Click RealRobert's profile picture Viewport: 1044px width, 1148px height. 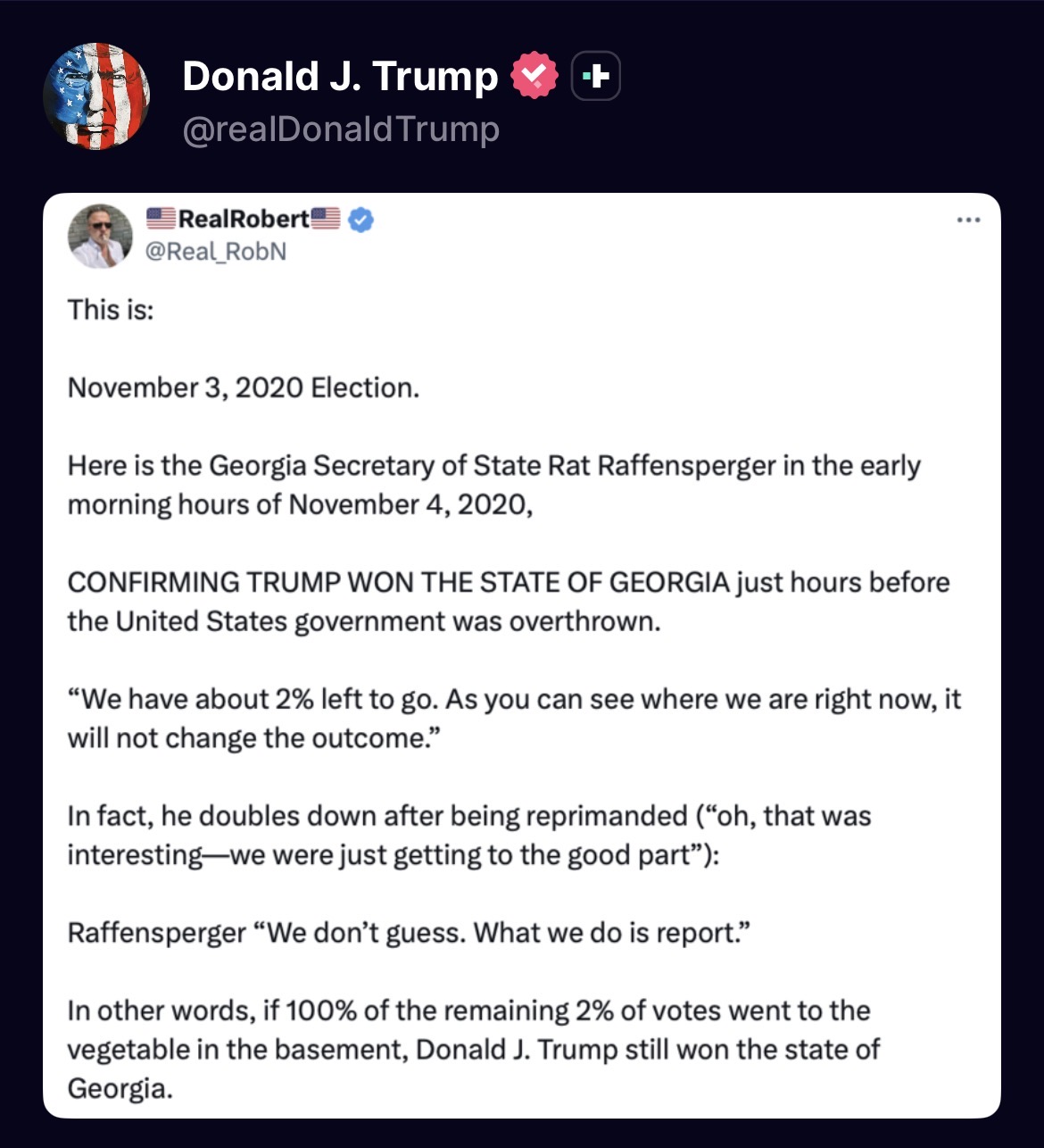coord(101,237)
